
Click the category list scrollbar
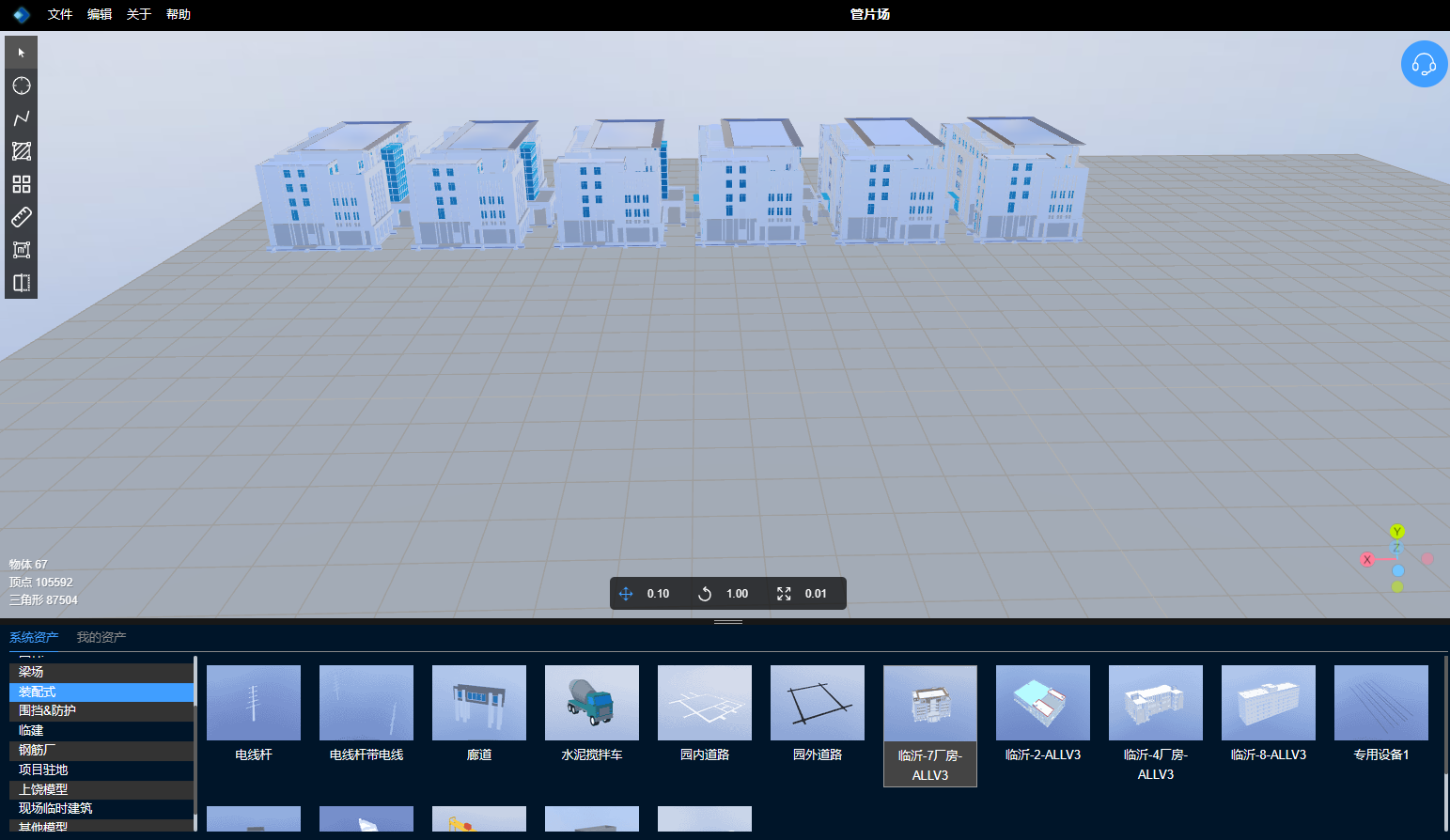point(195,742)
